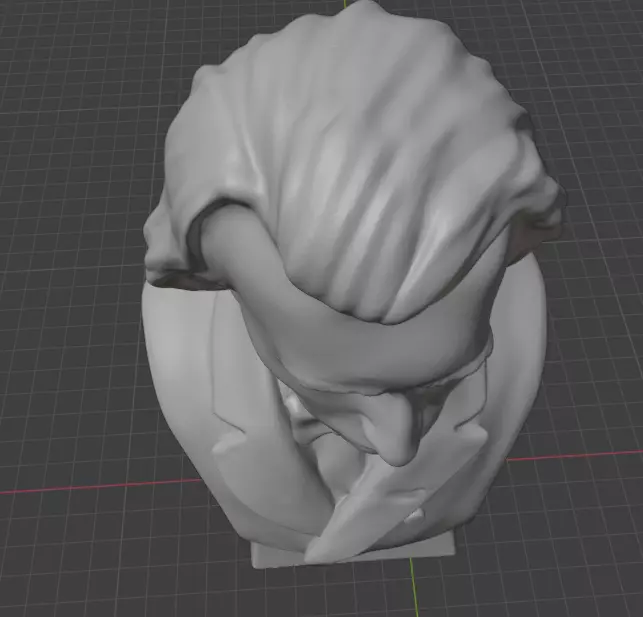Click the square pedestal base under the bust
Viewport: 643px width, 617px height.
point(353,552)
